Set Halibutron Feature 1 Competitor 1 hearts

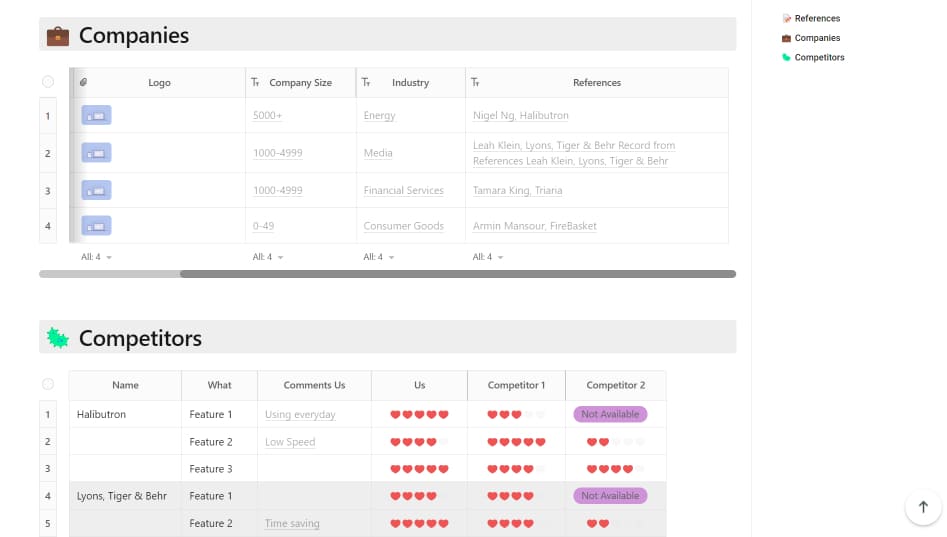point(516,414)
